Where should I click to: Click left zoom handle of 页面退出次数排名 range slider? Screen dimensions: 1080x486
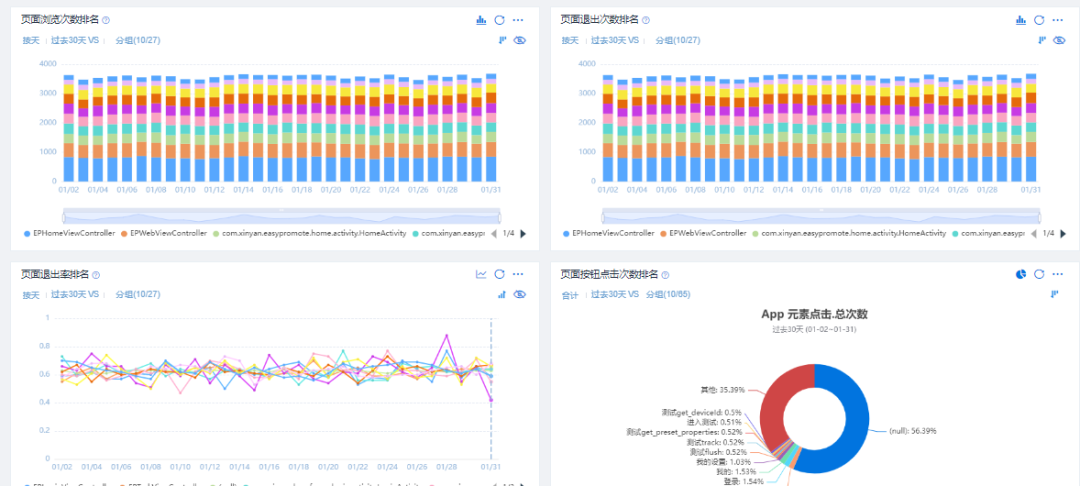pyautogui.click(x=603, y=217)
